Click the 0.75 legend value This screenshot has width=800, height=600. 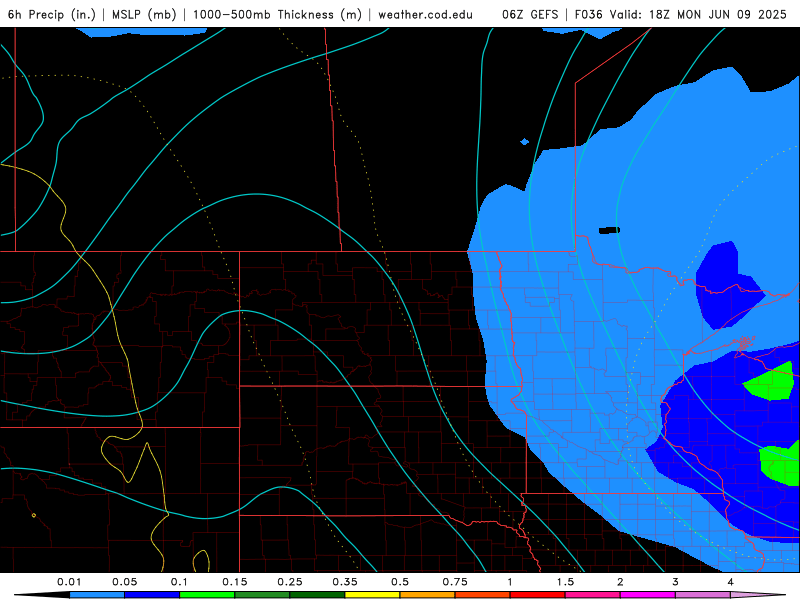(x=455, y=582)
